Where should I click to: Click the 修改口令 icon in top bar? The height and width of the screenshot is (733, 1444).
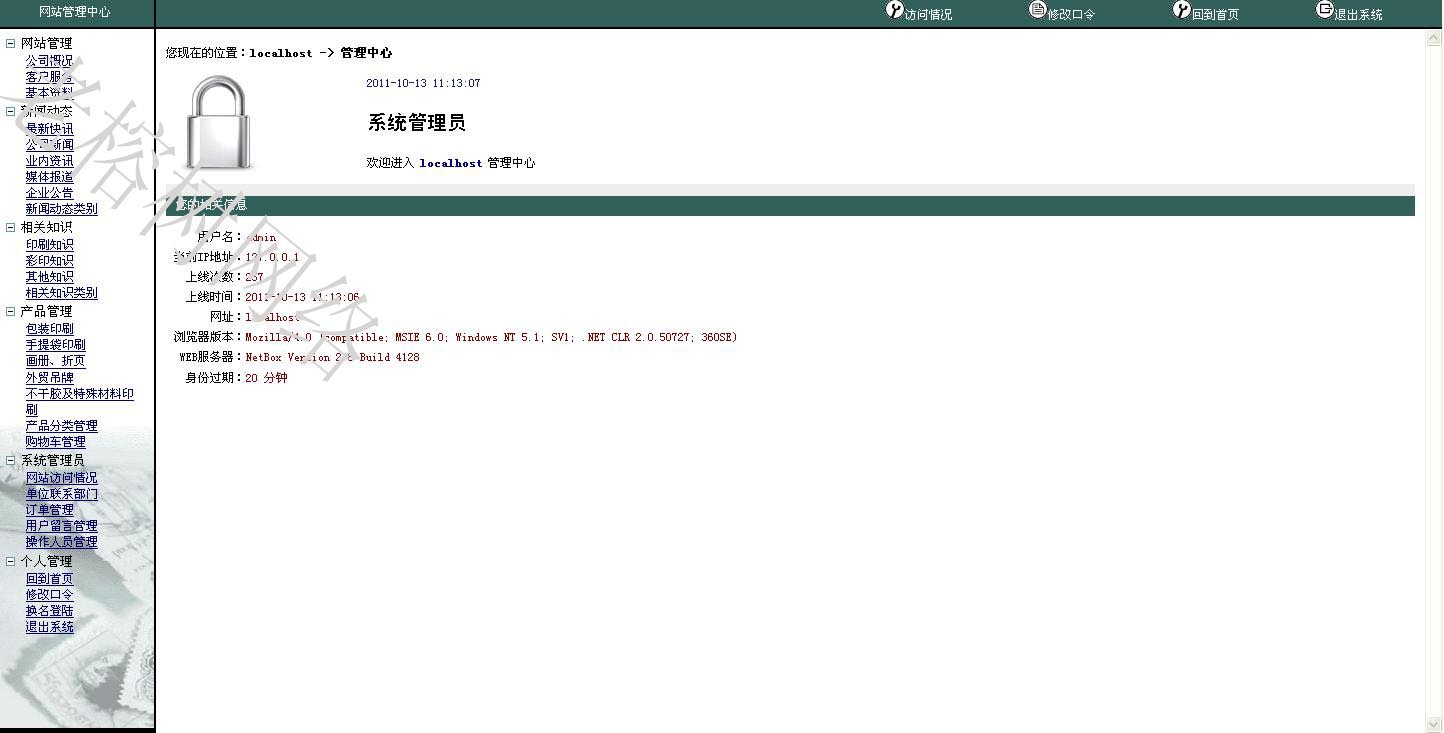tap(1038, 10)
